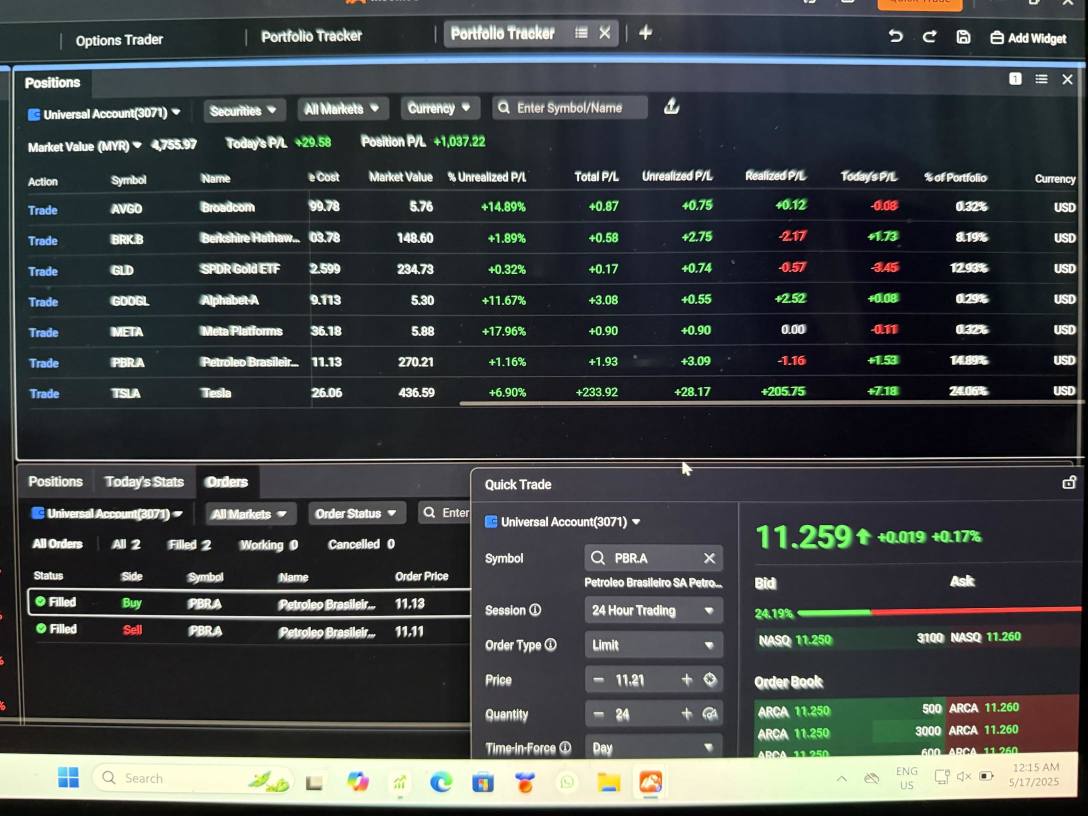
Task: Focus the Enter Symbol/Name search field
Action: pos(570,108)
